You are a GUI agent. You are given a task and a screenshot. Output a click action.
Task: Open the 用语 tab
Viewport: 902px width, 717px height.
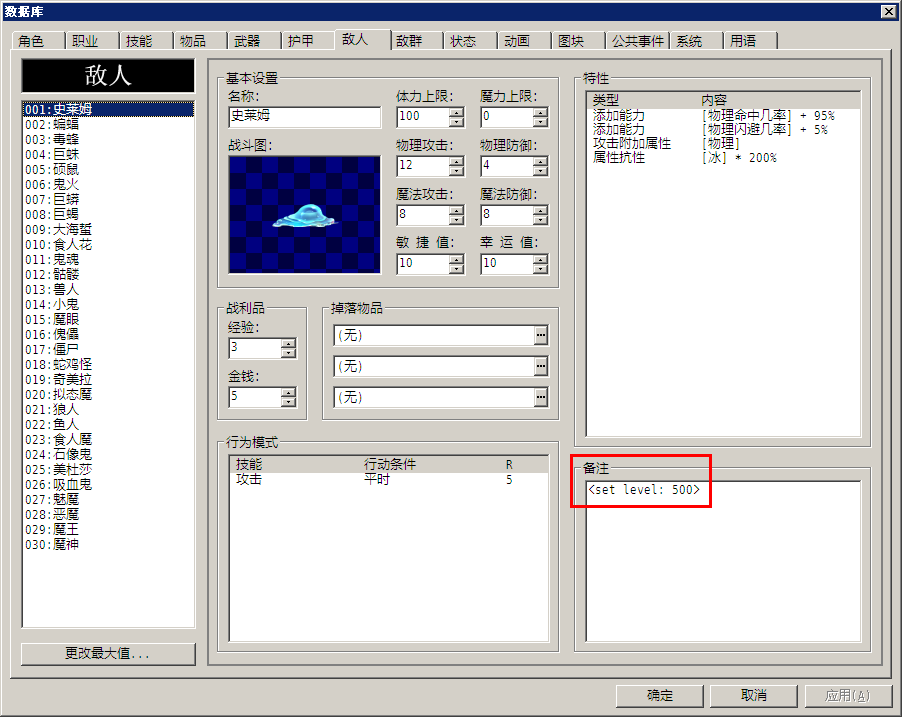coord(750,41)
